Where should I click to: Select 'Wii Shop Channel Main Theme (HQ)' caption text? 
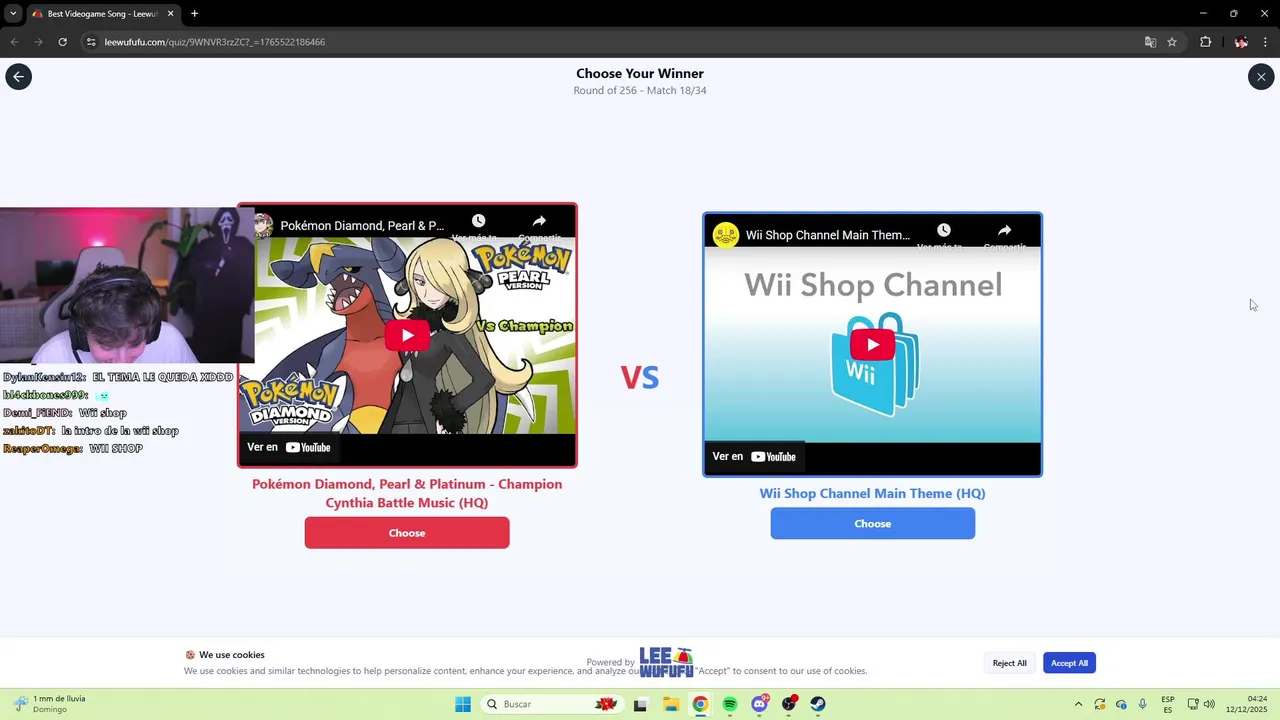(872, 493)
